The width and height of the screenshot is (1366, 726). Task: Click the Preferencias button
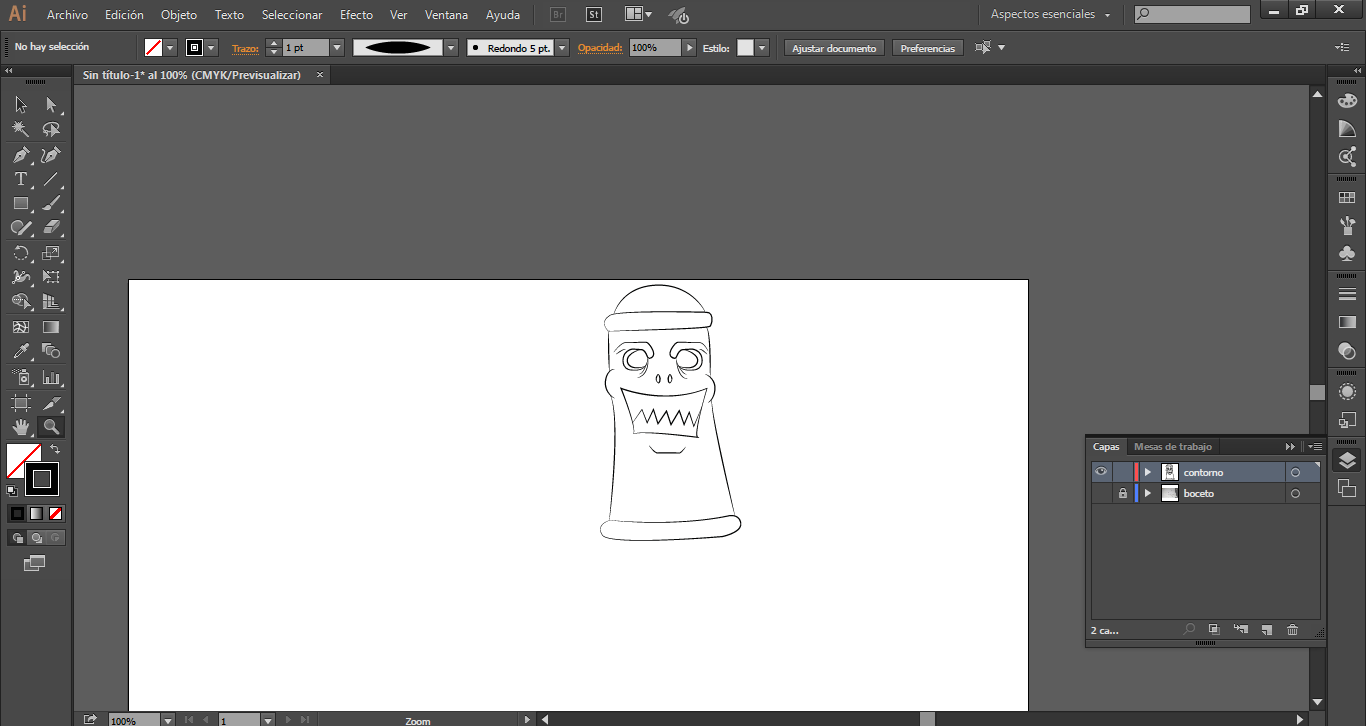(927, 48)
